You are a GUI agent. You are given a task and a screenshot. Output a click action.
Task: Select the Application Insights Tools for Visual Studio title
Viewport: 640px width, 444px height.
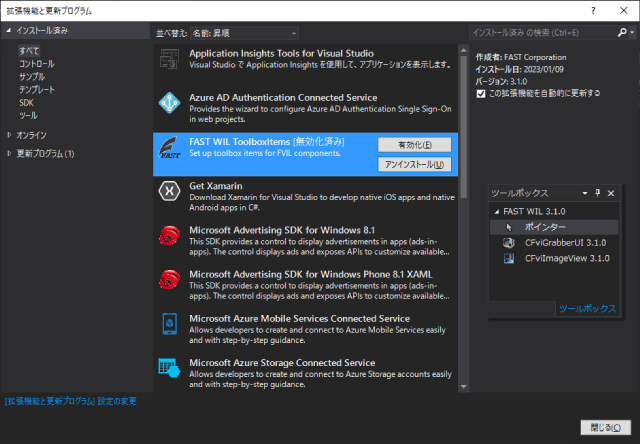coord(281,53)
